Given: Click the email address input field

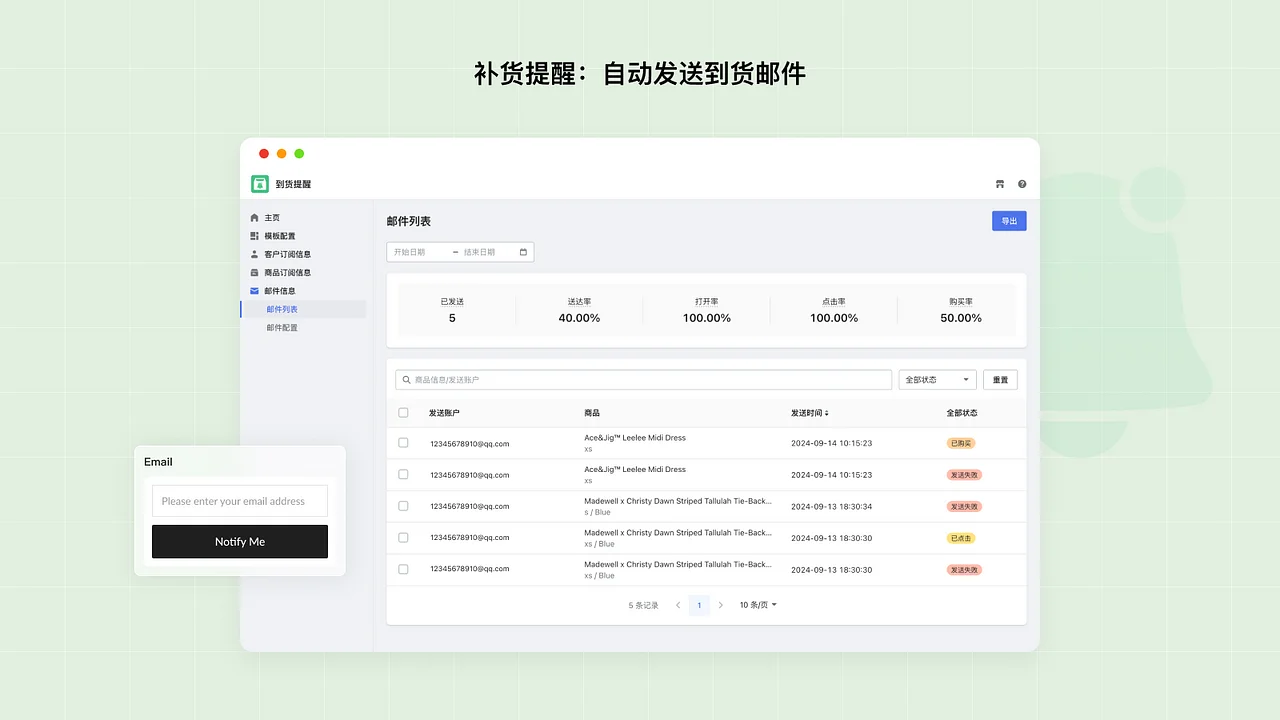Looking at the screenshot, I should pyautogui.click(x=240, y=501).
